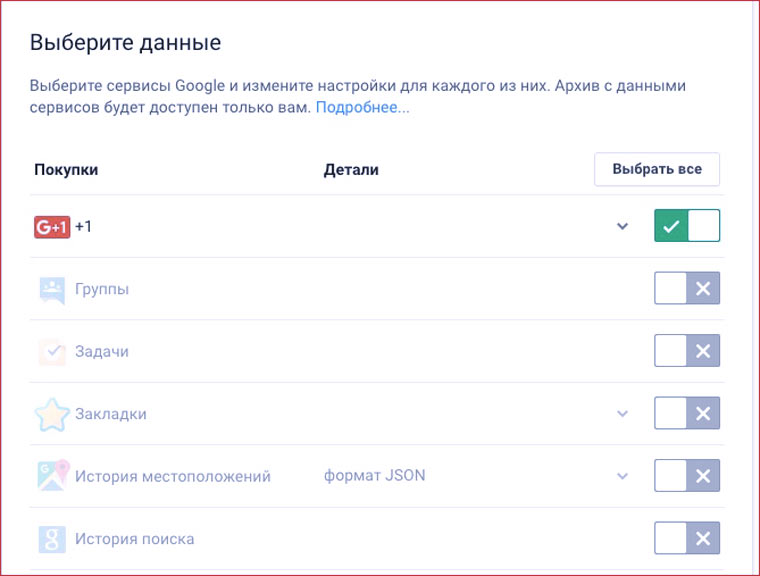Disable the +1 data toggle
760x576 pixels.
click(687, 226)
